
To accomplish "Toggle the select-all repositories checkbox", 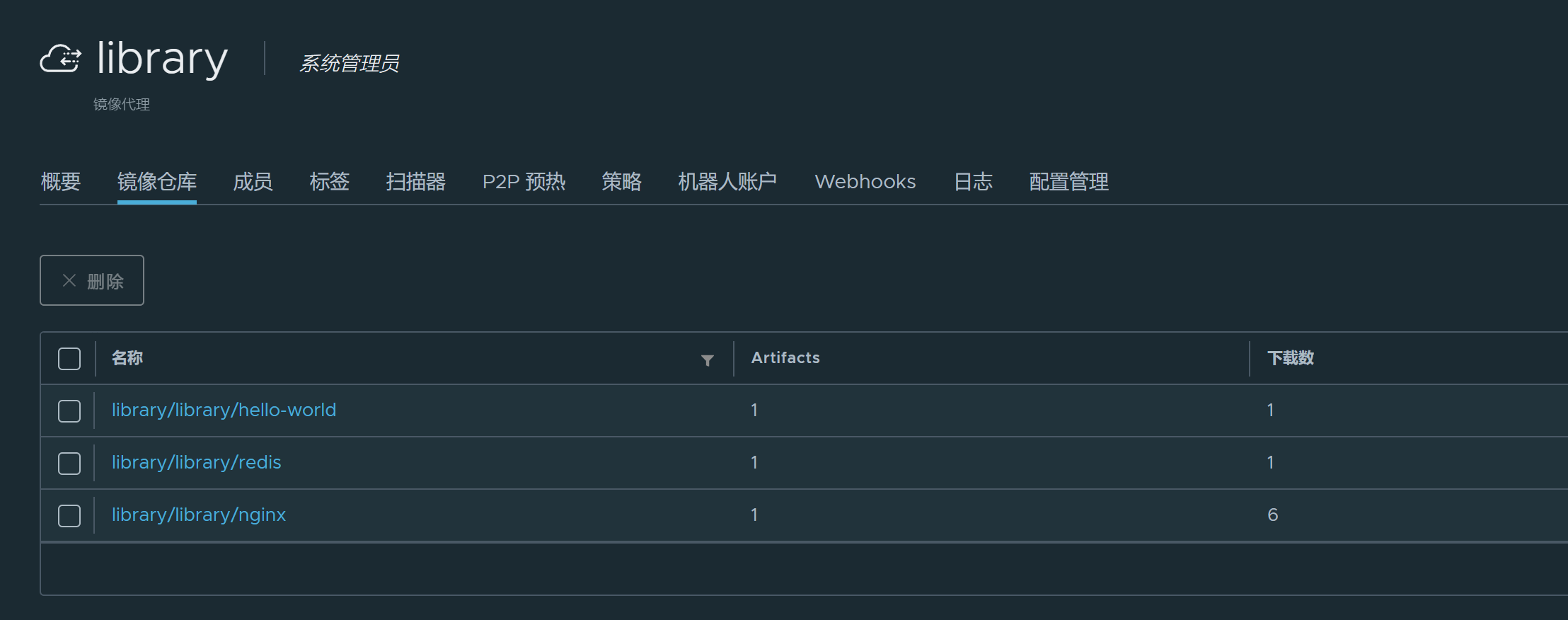I will click(x=69, y=359).
